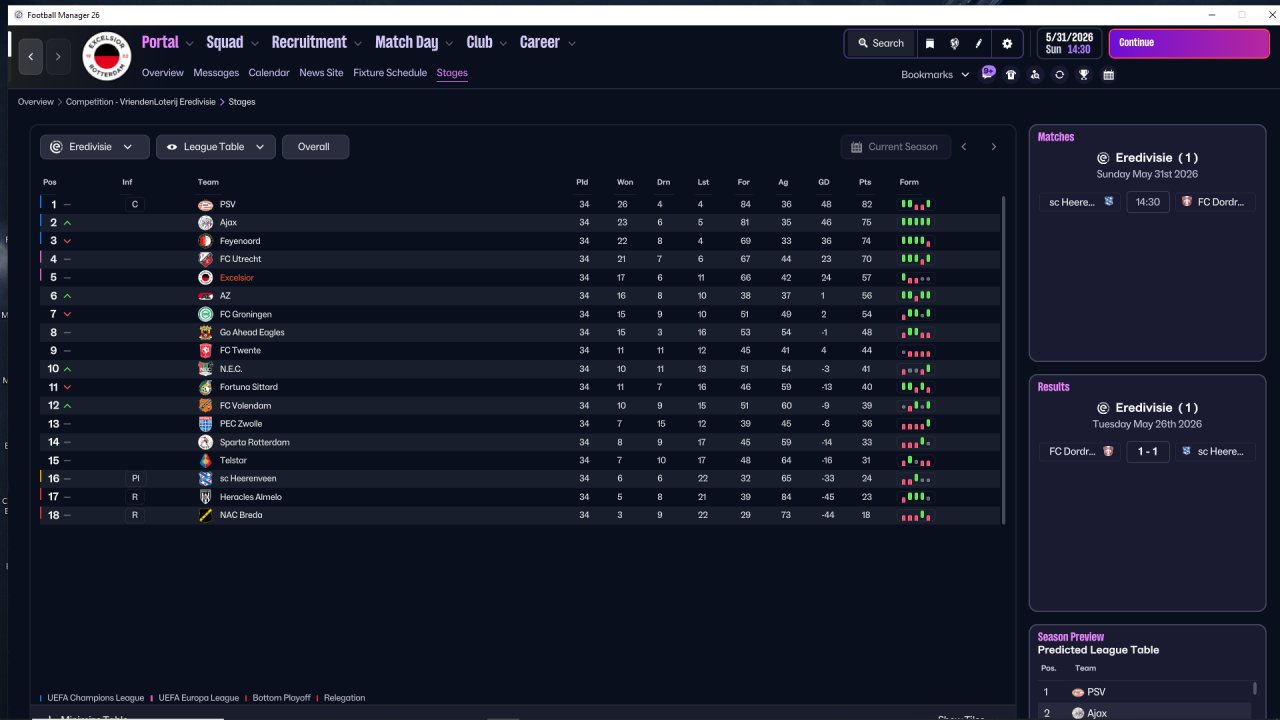The width and height of the screenshot is (1280, 720).
Task: Open the Overview sub-tab
Action: [163, 73]
